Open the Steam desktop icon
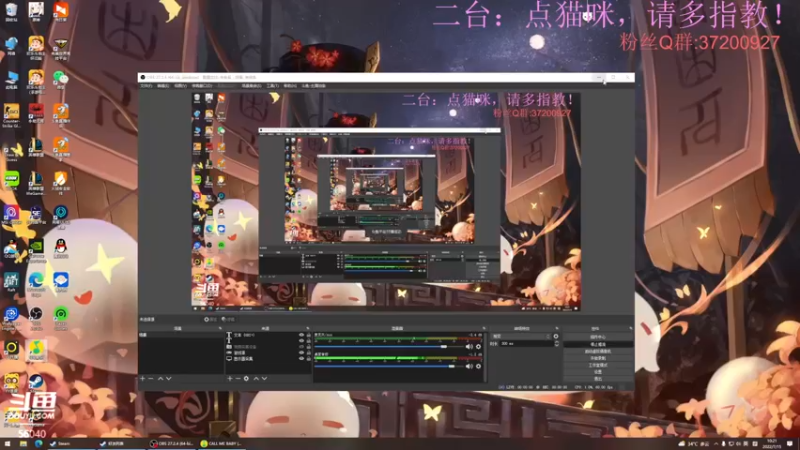This screenshot has height=450, width=800. tap(36, 383)
